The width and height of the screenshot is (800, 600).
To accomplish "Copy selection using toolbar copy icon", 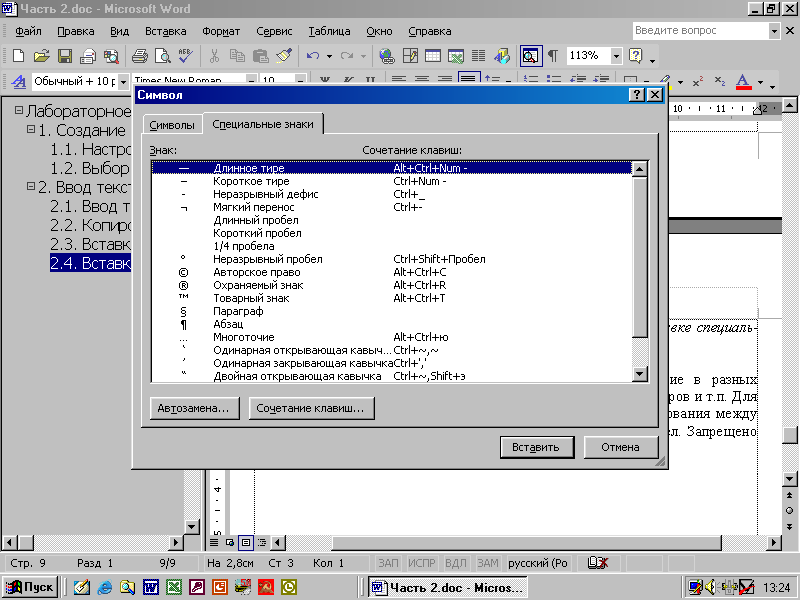I will pyautogui.click(x=237, y=56).
